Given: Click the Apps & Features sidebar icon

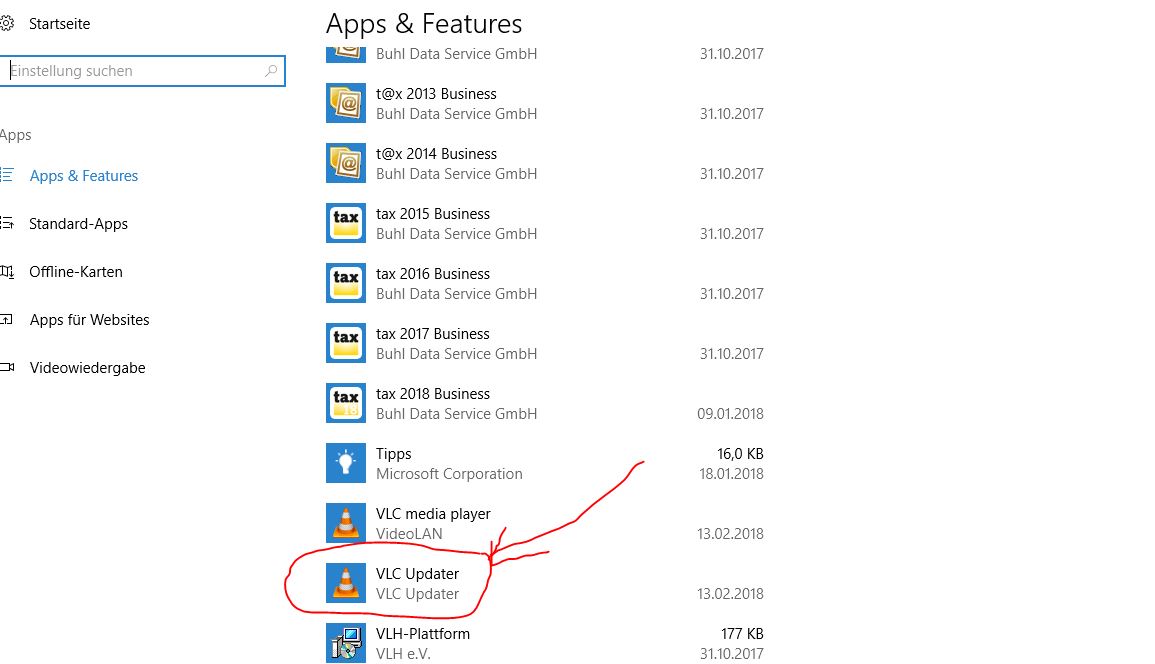Looking at the screenshot, I should (x=7, y=175).
